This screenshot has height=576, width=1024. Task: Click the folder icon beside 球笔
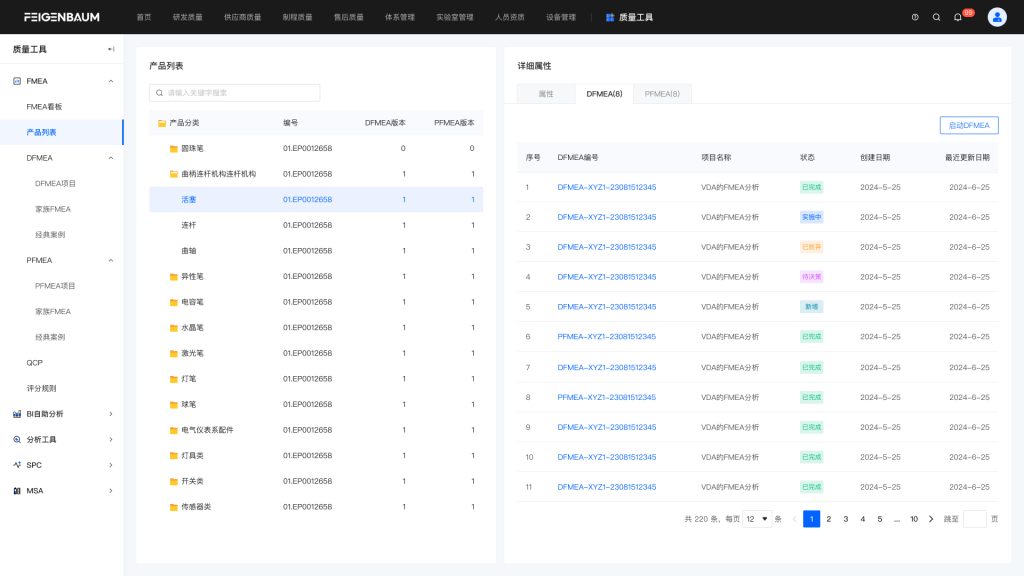(x=174, y=405)
